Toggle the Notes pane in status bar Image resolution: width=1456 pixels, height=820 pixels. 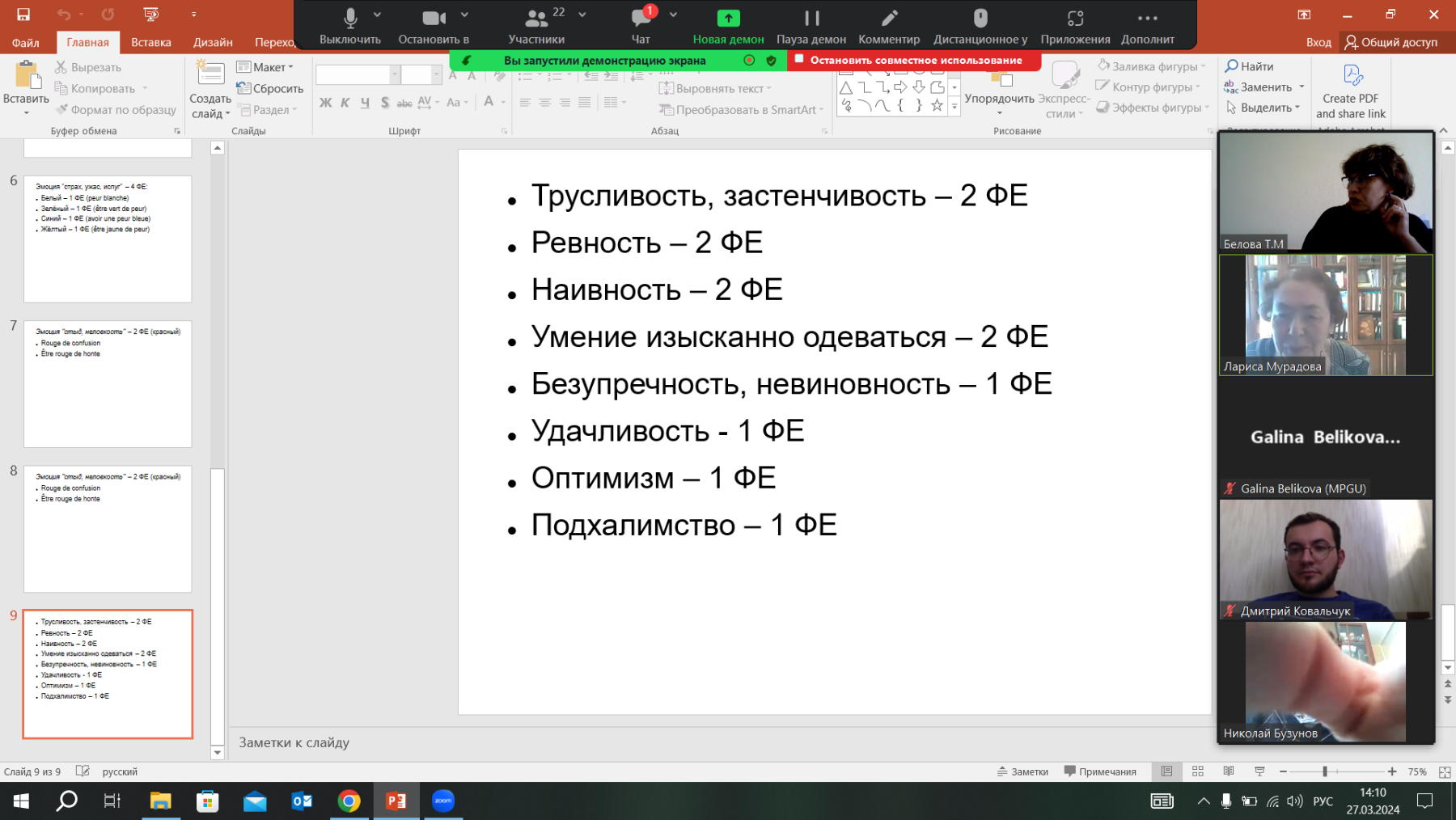[1023, 771]
